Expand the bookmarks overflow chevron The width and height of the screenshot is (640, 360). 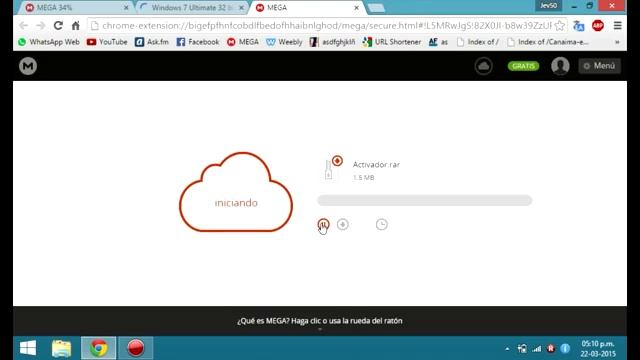(617, 42)
